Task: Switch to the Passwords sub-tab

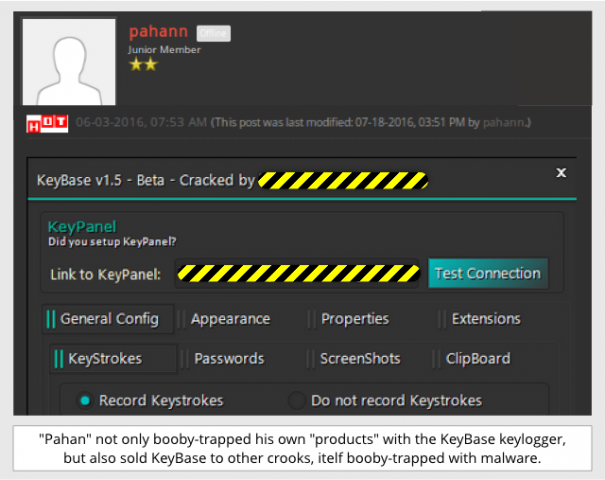Action: tap(229, 358)
